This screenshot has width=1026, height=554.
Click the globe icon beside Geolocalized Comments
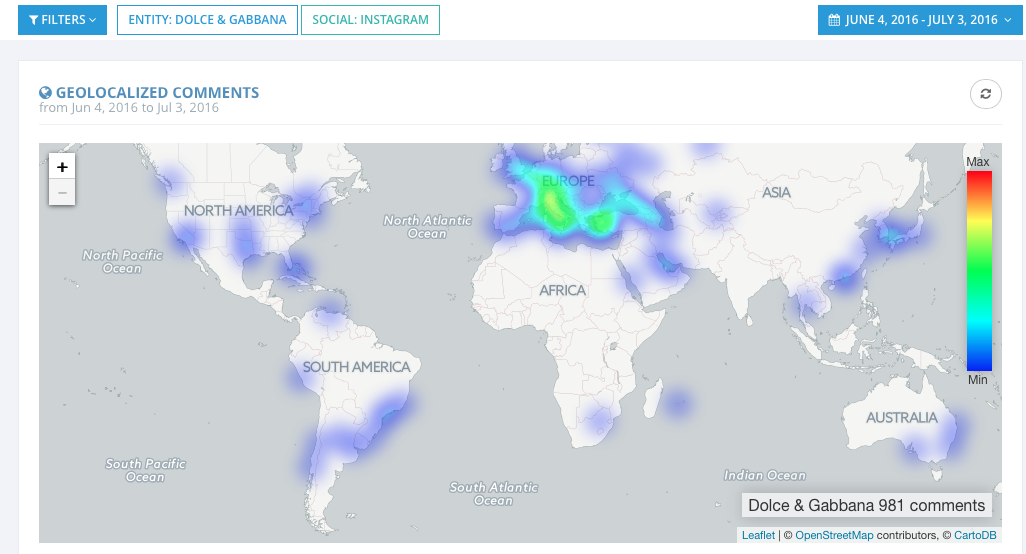(45, 93)
